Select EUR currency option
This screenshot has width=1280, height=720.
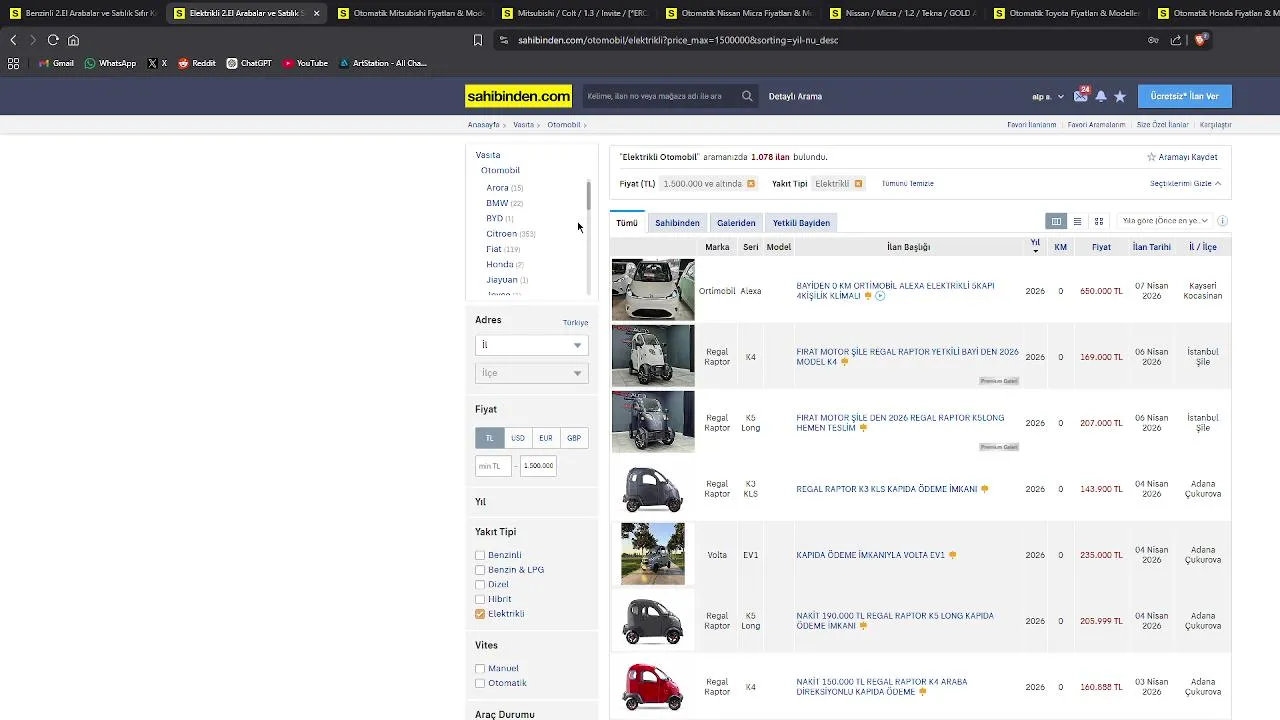(546, 438)
